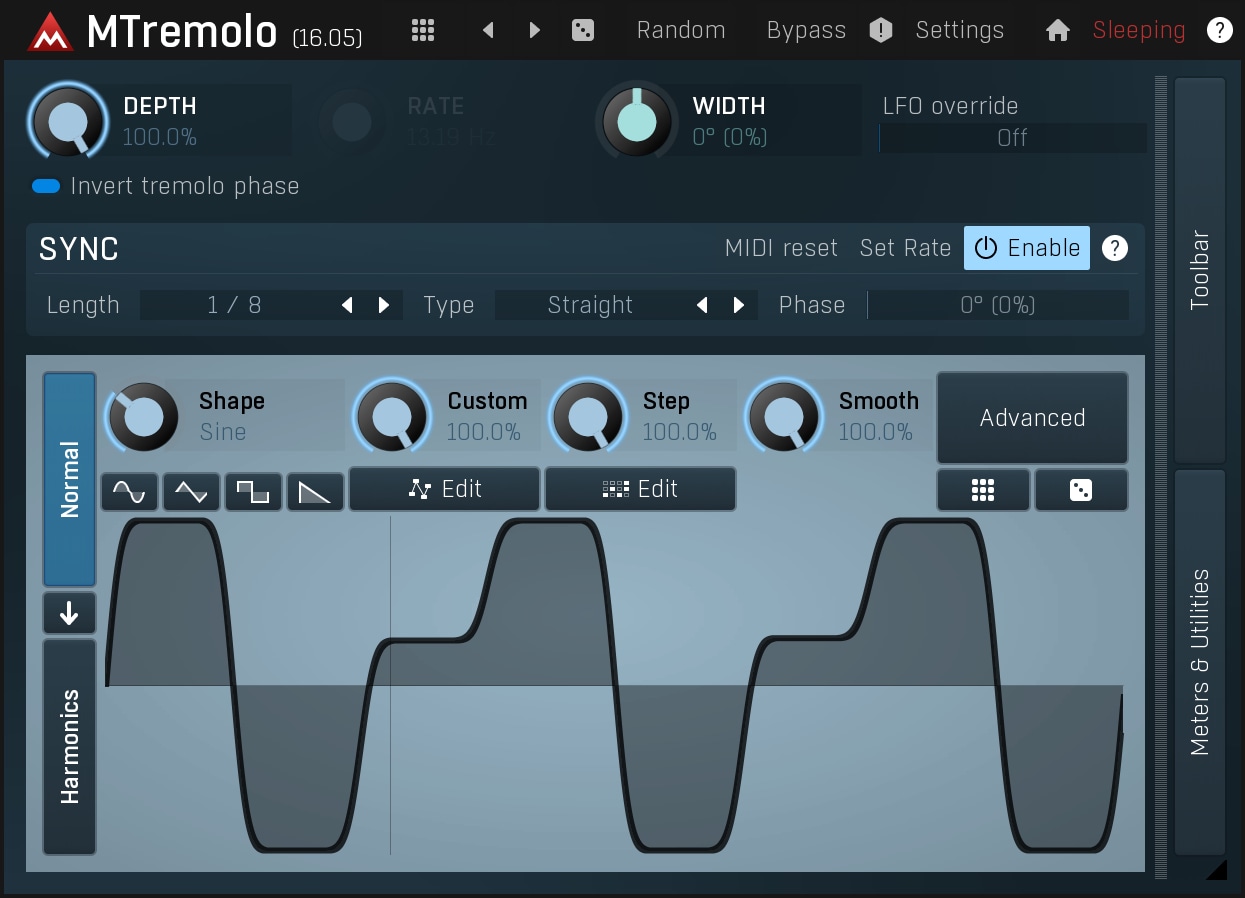Go to next preset arrow

pyautogui.click(x=535, y=30)
